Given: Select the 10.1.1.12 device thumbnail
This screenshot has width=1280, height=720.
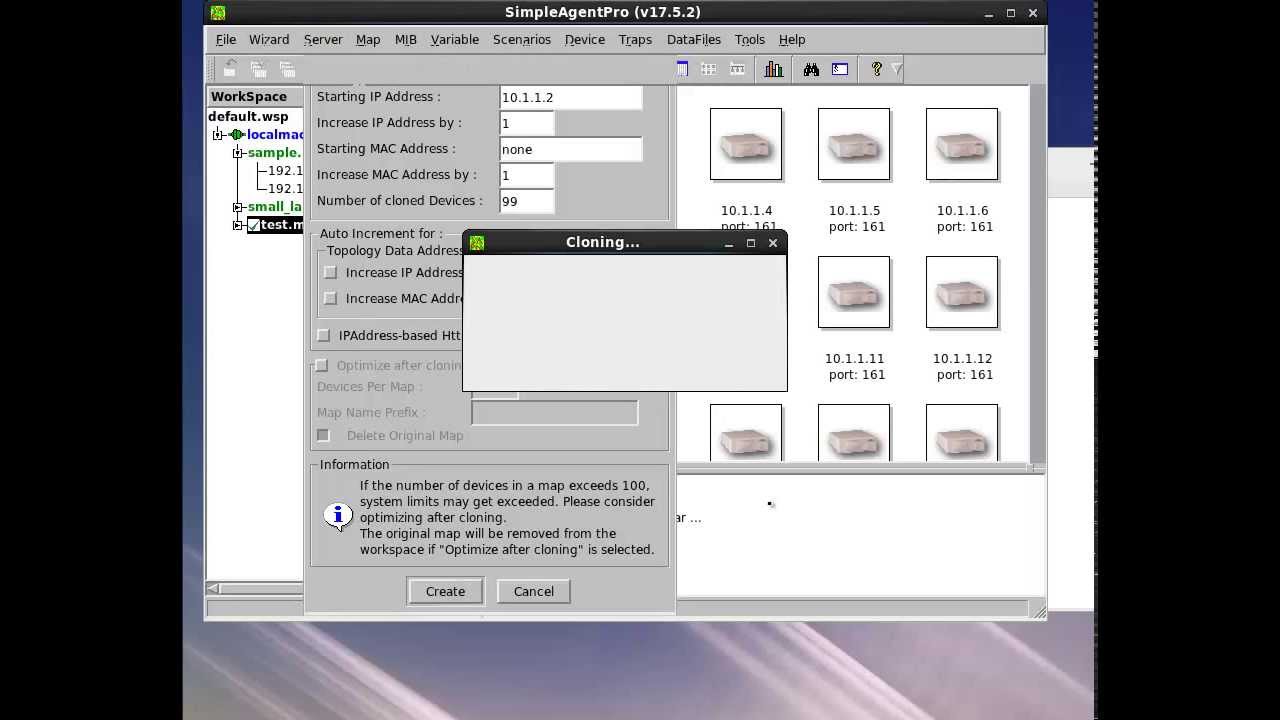Looking at the screenshot, I should click(962, 292).
